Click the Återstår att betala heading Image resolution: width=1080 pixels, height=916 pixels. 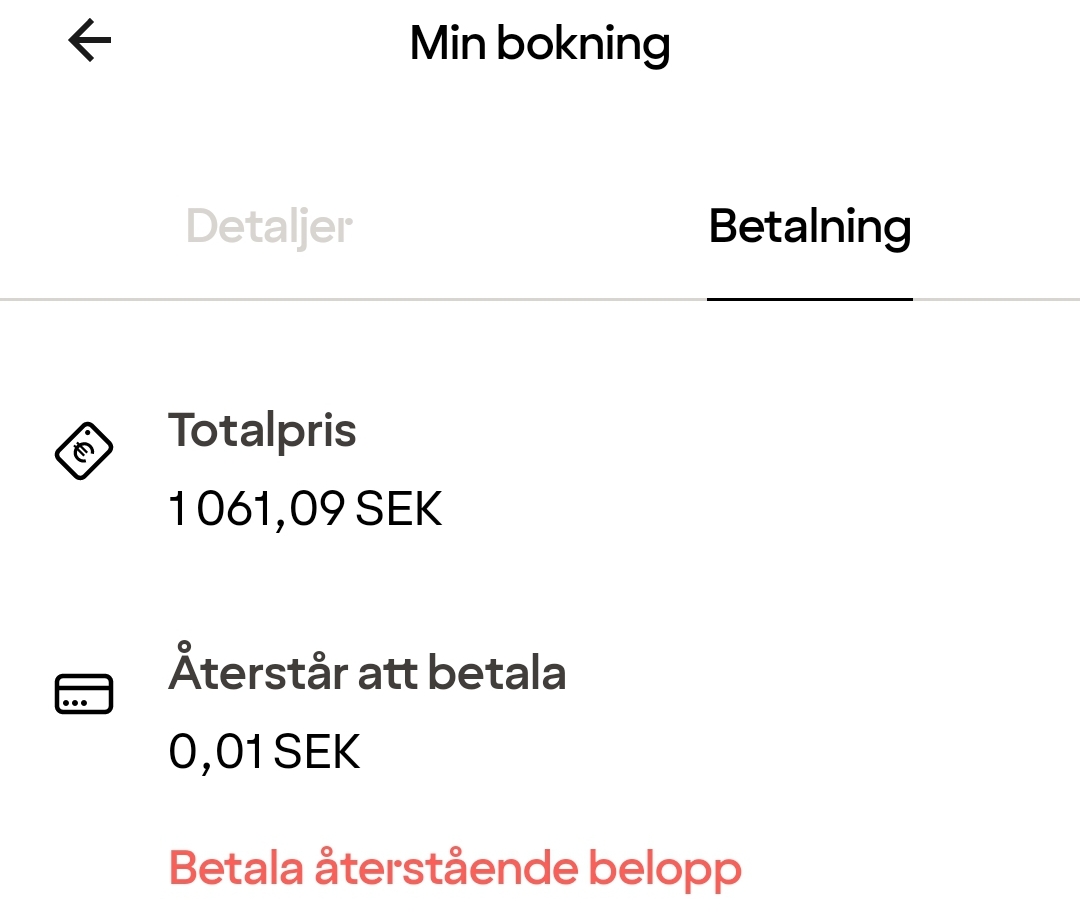click(367, 673)
